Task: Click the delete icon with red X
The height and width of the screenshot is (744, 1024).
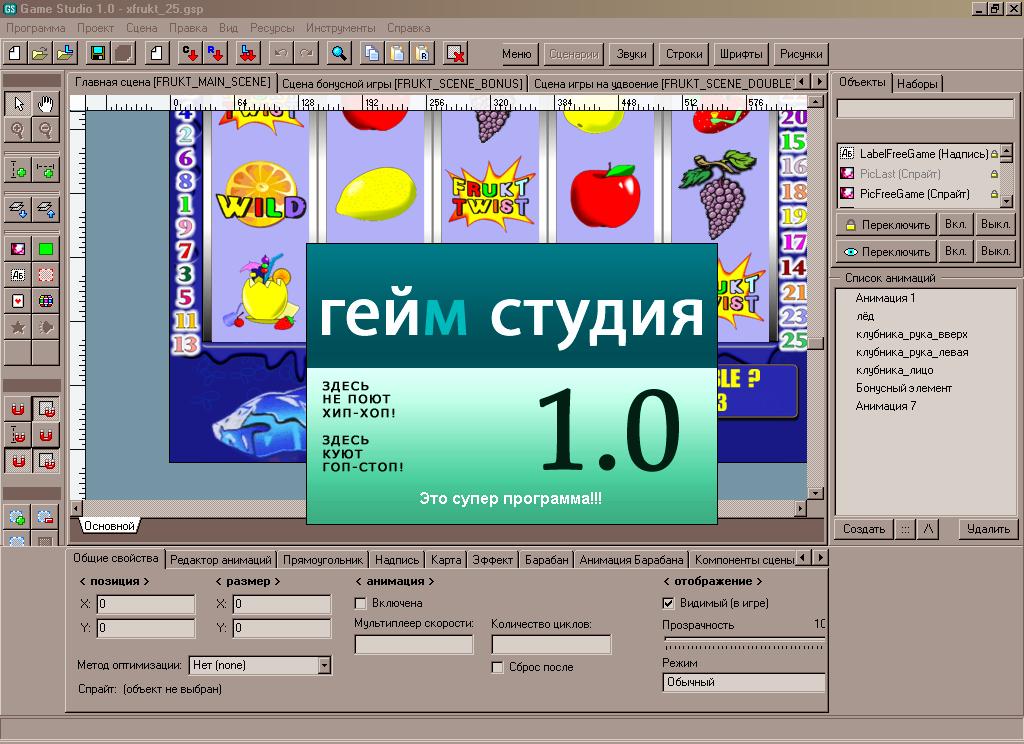Action: 455,54
